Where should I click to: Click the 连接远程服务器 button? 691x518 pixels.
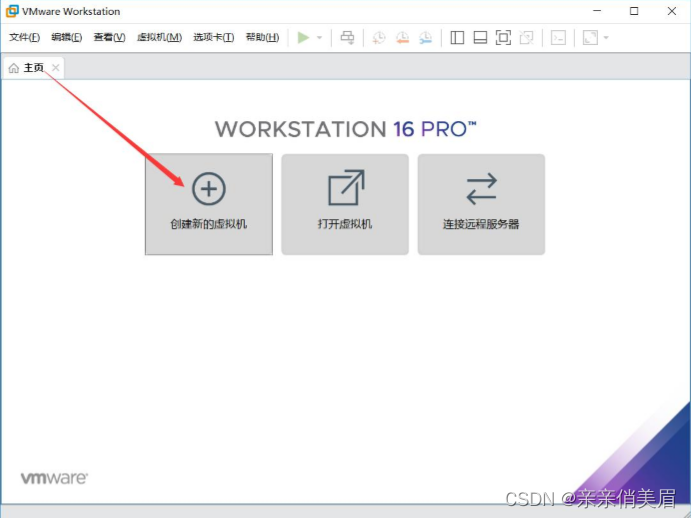coord(481,204)
